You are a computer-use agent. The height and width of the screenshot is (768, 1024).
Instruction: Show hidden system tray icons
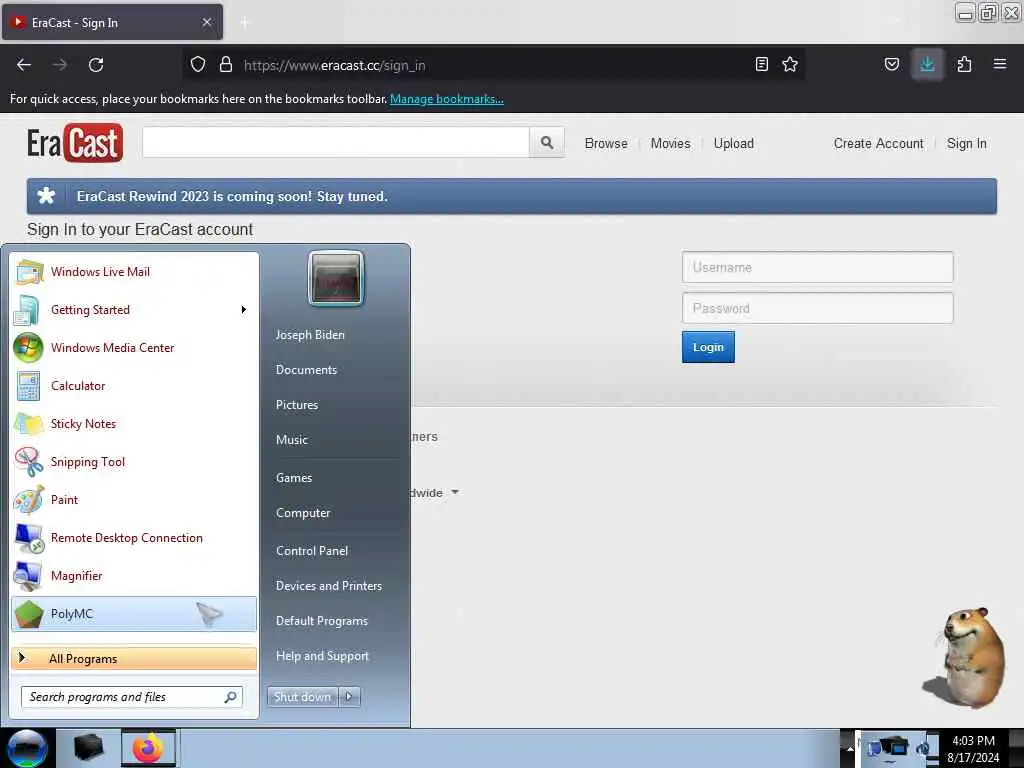[x=850, y=748]
